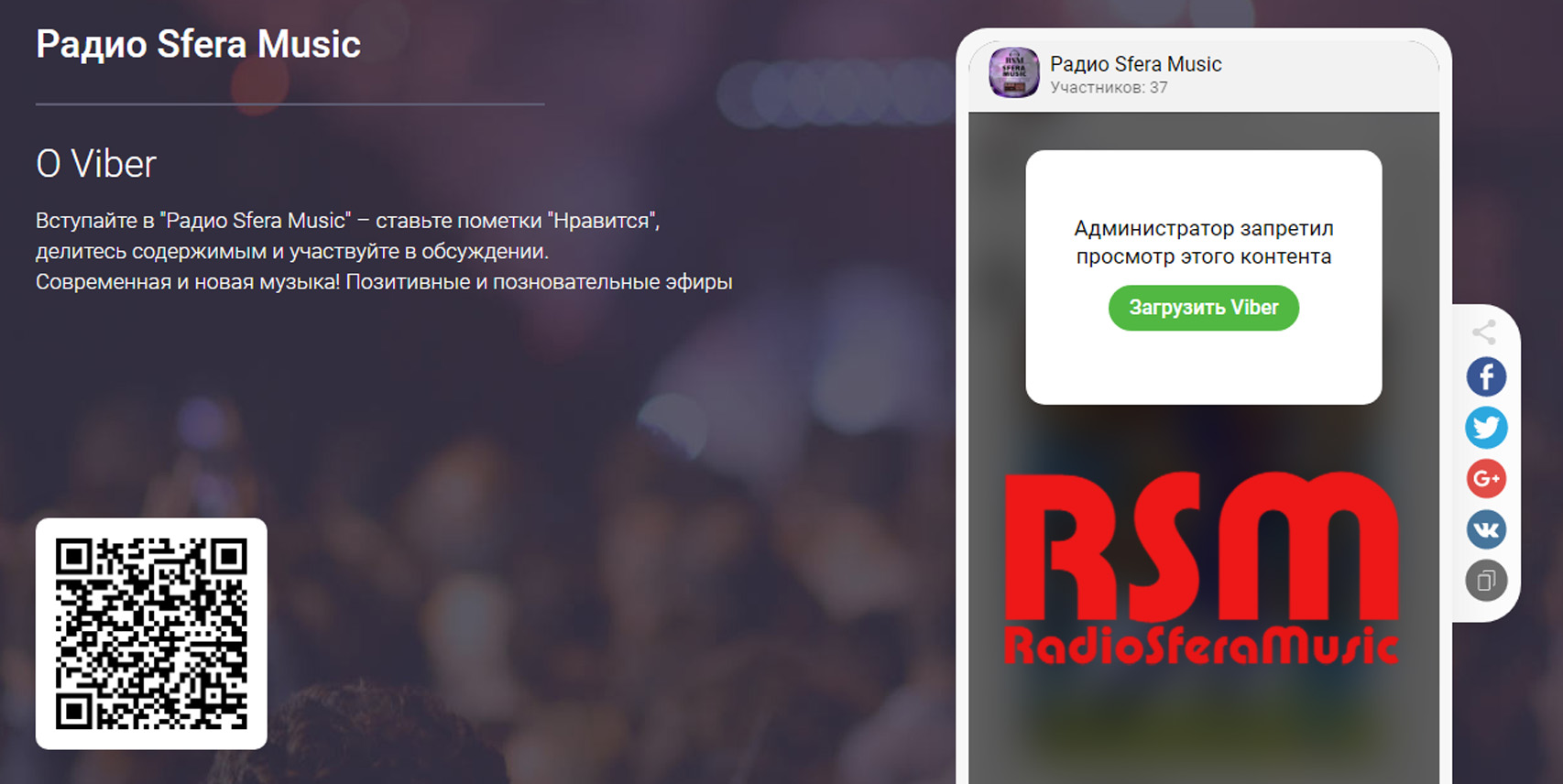Viewport: 1563px width, 784px height.
Task: Click the Загрузить Viber button
Action: 1203,308
